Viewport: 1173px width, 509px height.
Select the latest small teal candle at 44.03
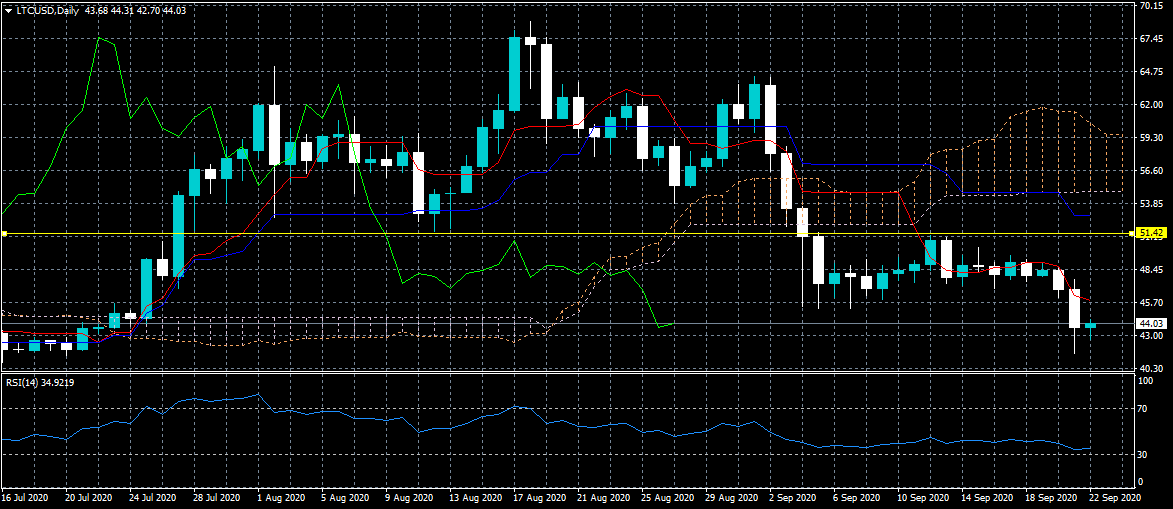point(1091,326)
